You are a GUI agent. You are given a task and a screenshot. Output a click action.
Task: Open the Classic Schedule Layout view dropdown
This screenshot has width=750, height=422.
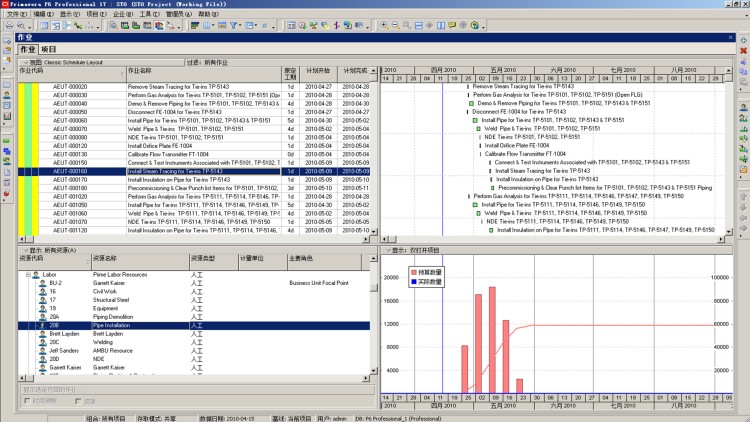tap(26, 62)
